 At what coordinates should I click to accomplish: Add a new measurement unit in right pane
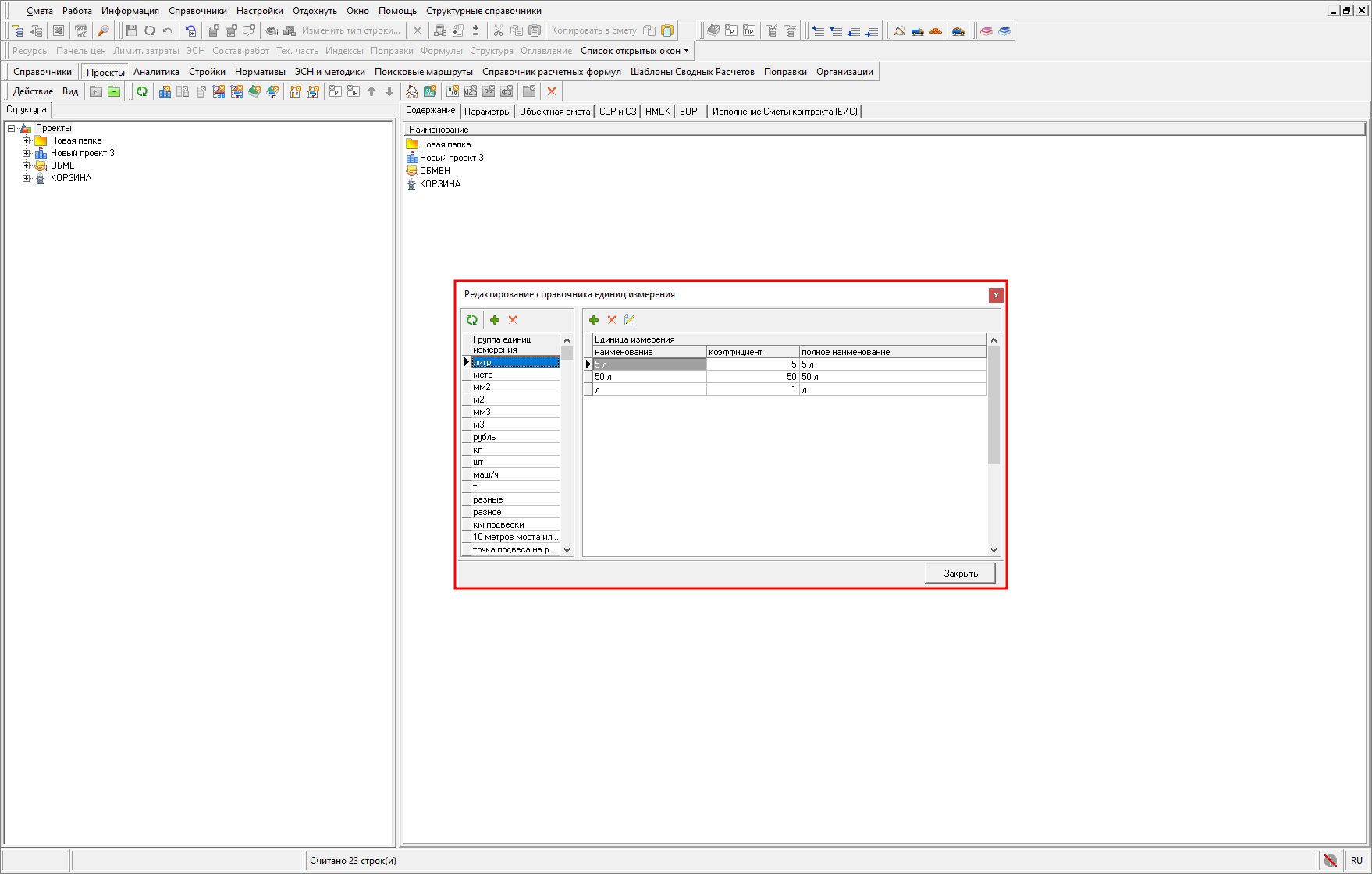pyautogui.click(x=594, y=320)
